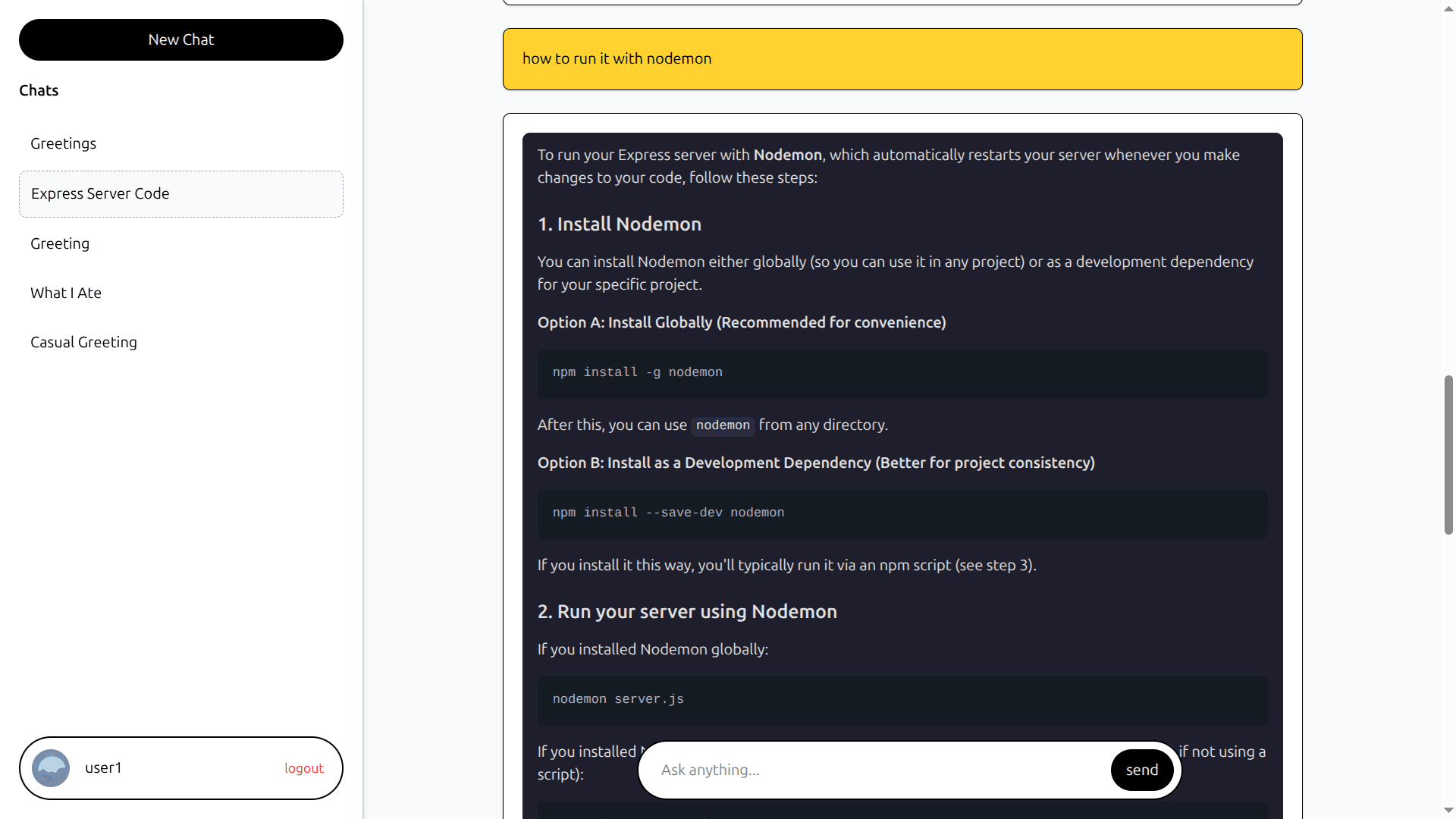The width and height of the screenshot is (1456, 819).
Task: Open the Casual Greeting chat
Action: tap(83, 342)
